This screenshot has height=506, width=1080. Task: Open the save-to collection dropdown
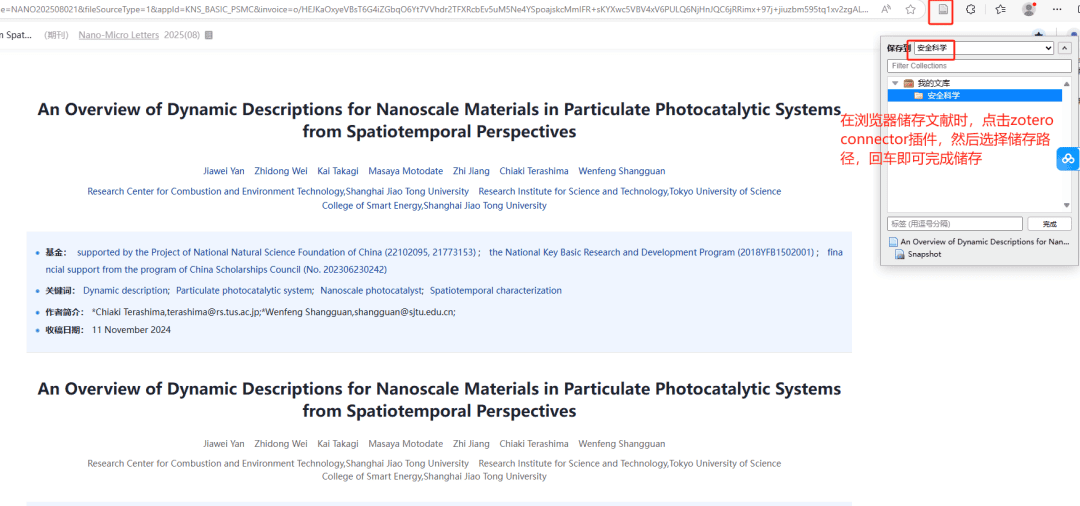tap(984, 48)
